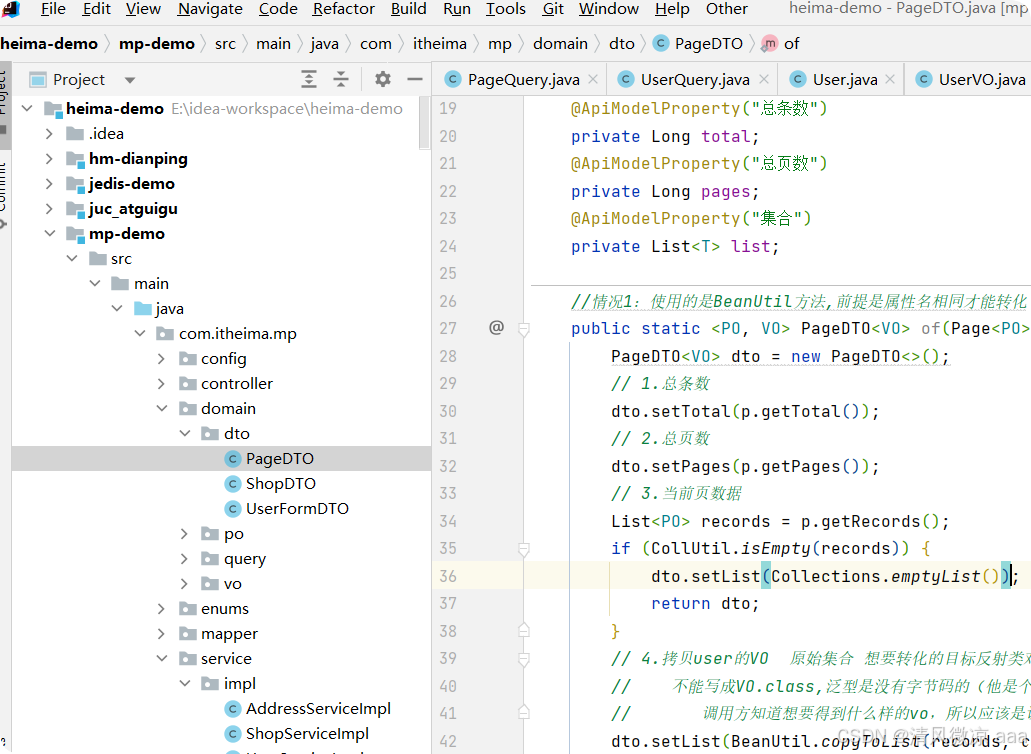The image size is (1031, 754).
Task: Select the controller package in tree
Action: pos(237,384)
